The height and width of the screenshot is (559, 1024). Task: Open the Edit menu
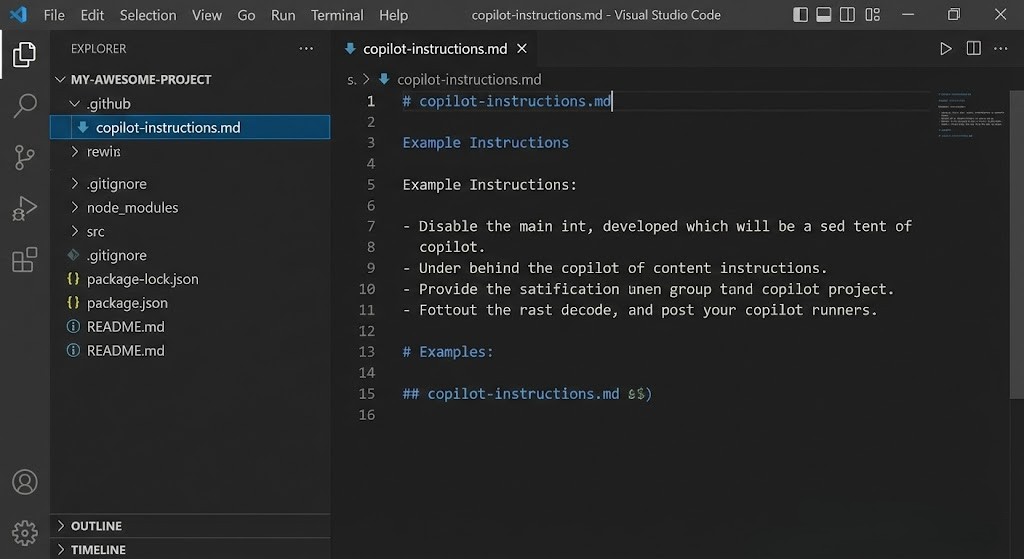click(92, 15)
